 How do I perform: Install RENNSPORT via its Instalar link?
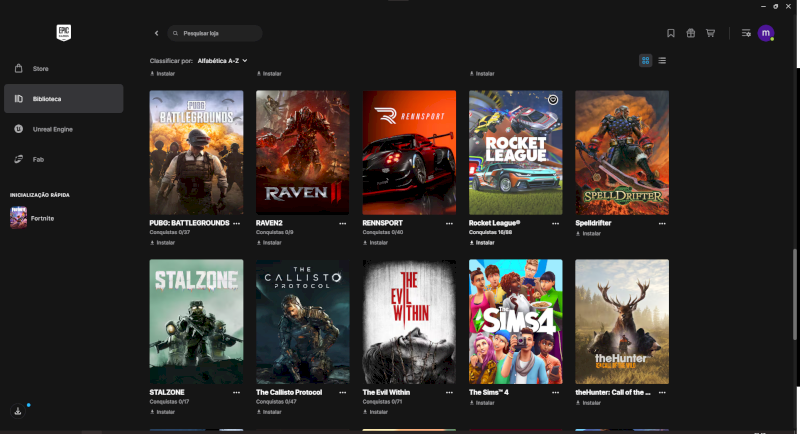376,243
